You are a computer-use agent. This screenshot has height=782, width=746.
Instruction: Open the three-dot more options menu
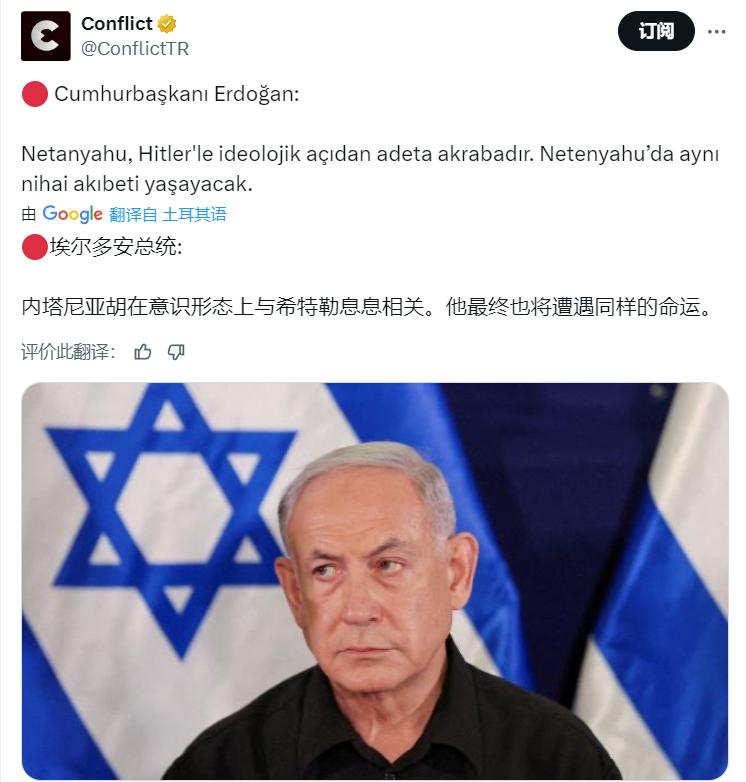(716, 31)
